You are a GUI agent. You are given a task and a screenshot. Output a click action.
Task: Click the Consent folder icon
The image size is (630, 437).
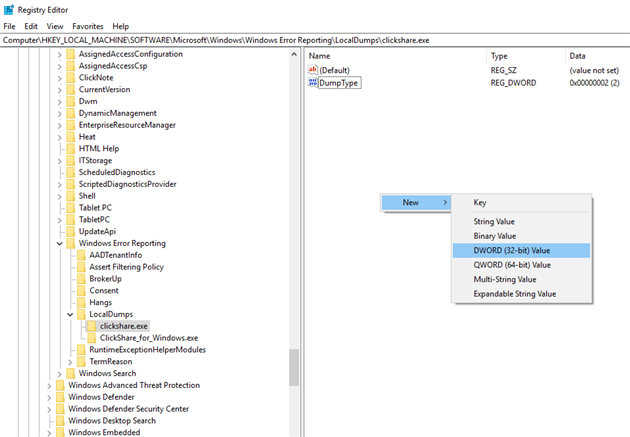81,290
